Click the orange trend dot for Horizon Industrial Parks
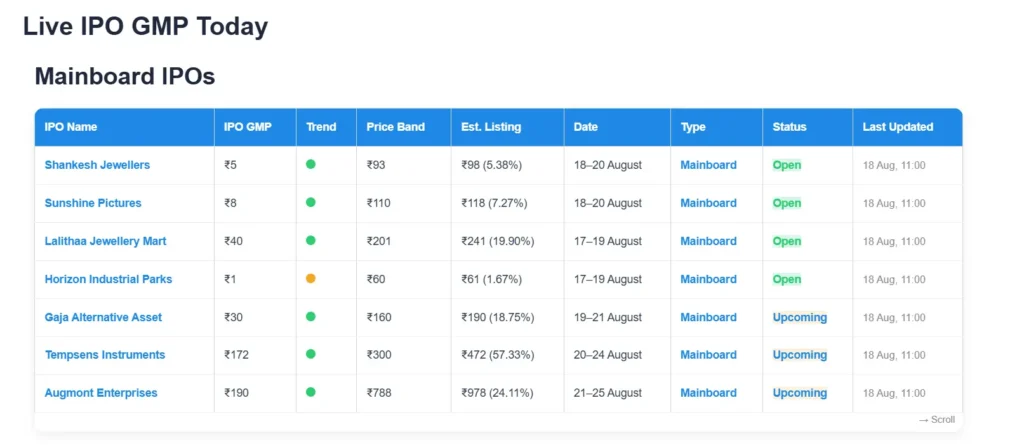 pyautogui.click(x=311, y=278)
